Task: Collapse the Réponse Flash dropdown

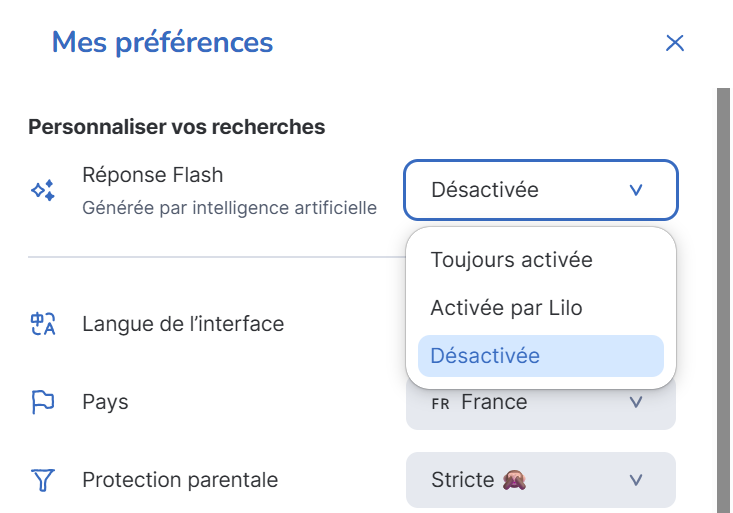Action: 540,190
